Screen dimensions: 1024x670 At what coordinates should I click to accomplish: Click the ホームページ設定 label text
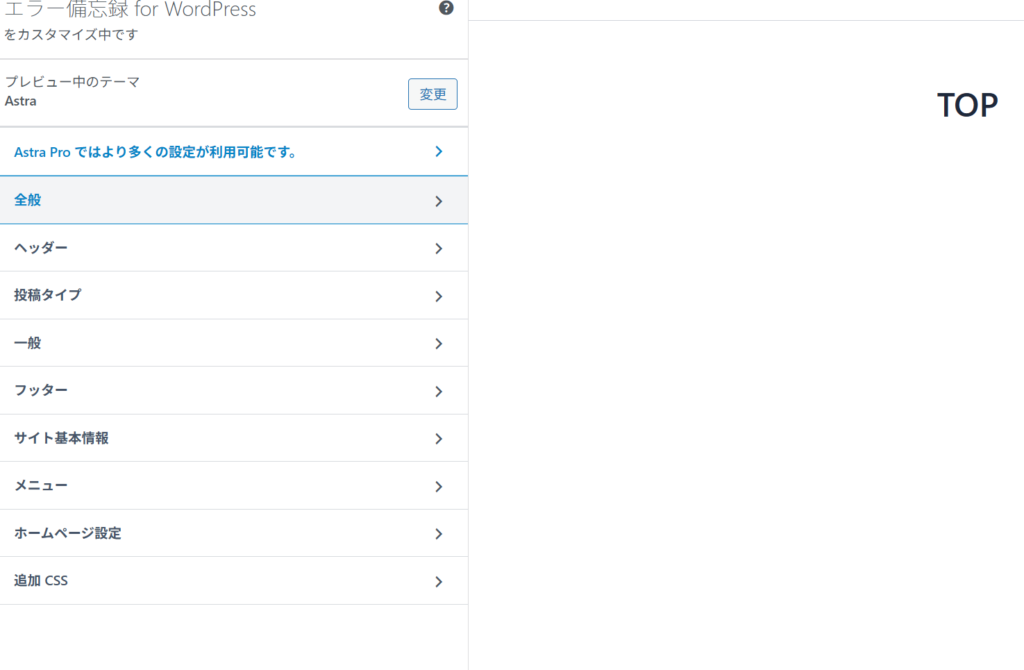coord(68,533)
